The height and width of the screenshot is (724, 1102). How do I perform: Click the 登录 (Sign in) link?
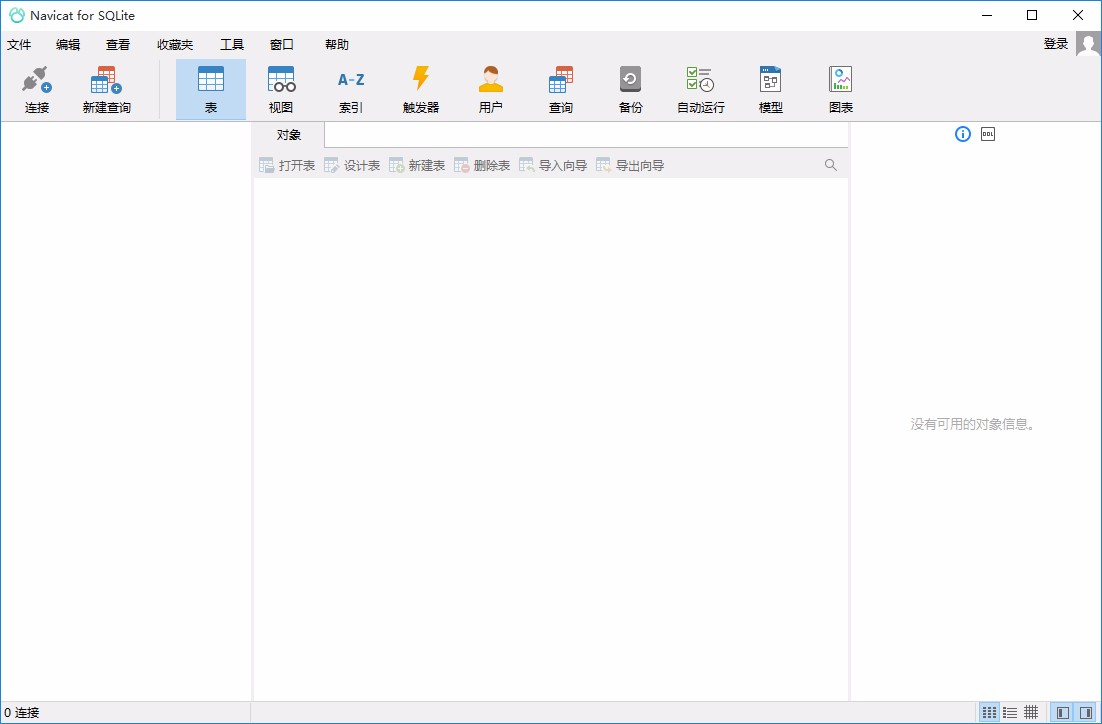1056,44
